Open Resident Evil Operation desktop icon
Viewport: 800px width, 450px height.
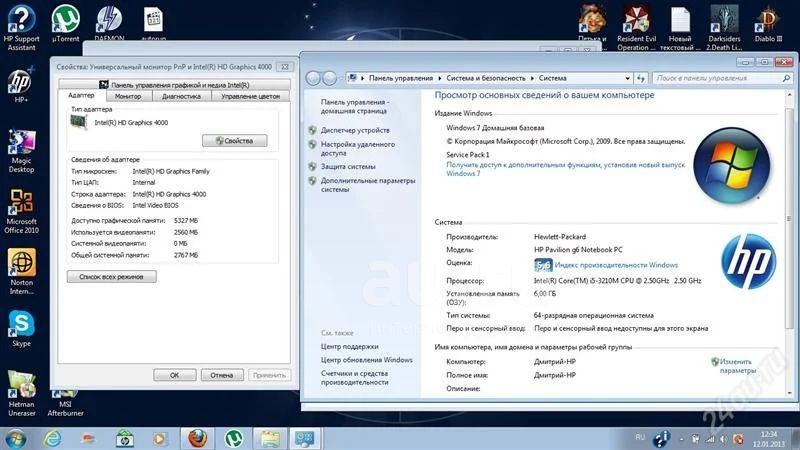pyautogui.click(x=636, y=28)
